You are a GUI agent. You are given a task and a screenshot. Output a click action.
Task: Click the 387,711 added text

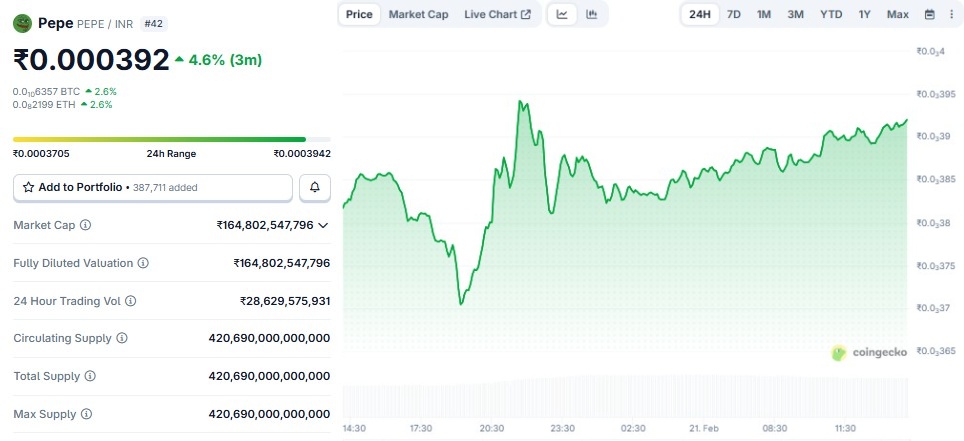165,188
